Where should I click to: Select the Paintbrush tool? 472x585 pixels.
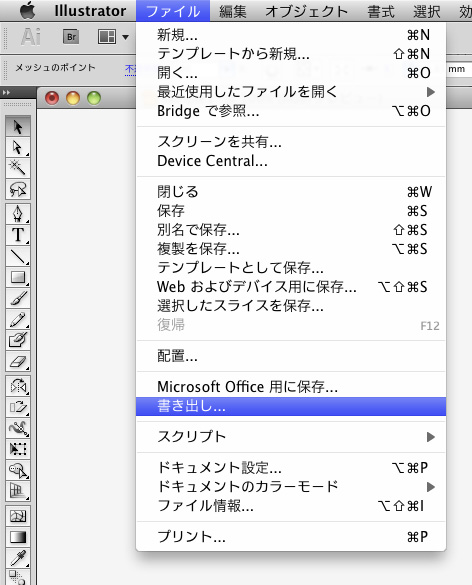(18, 298)
